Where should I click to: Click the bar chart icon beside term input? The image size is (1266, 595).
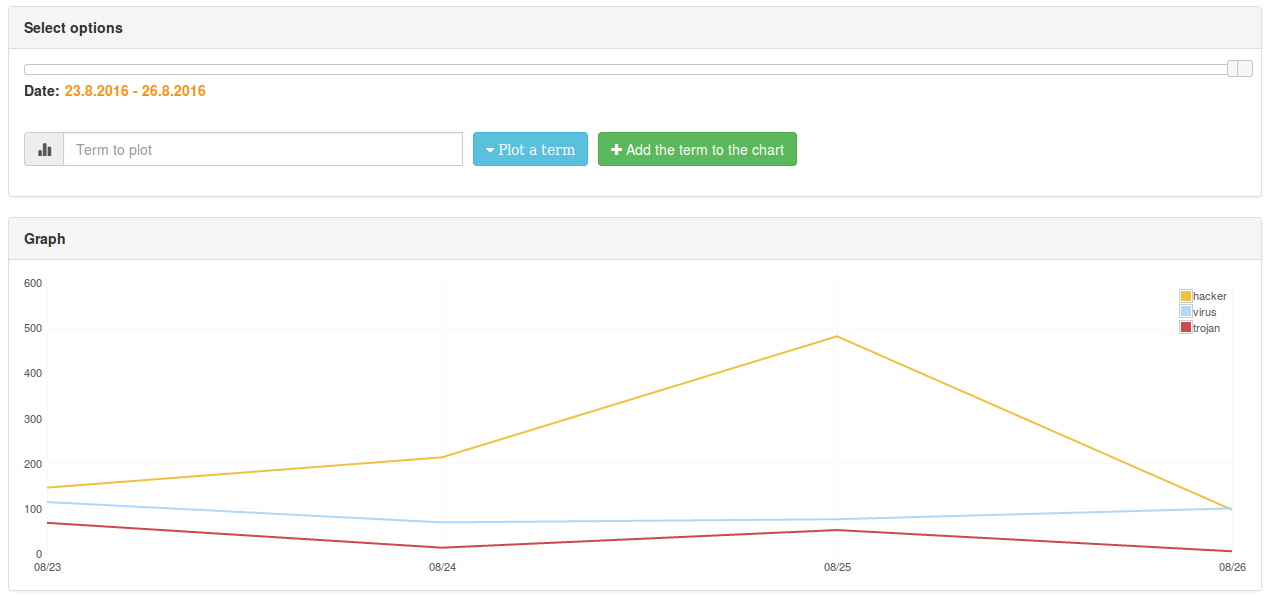(44, 150)
